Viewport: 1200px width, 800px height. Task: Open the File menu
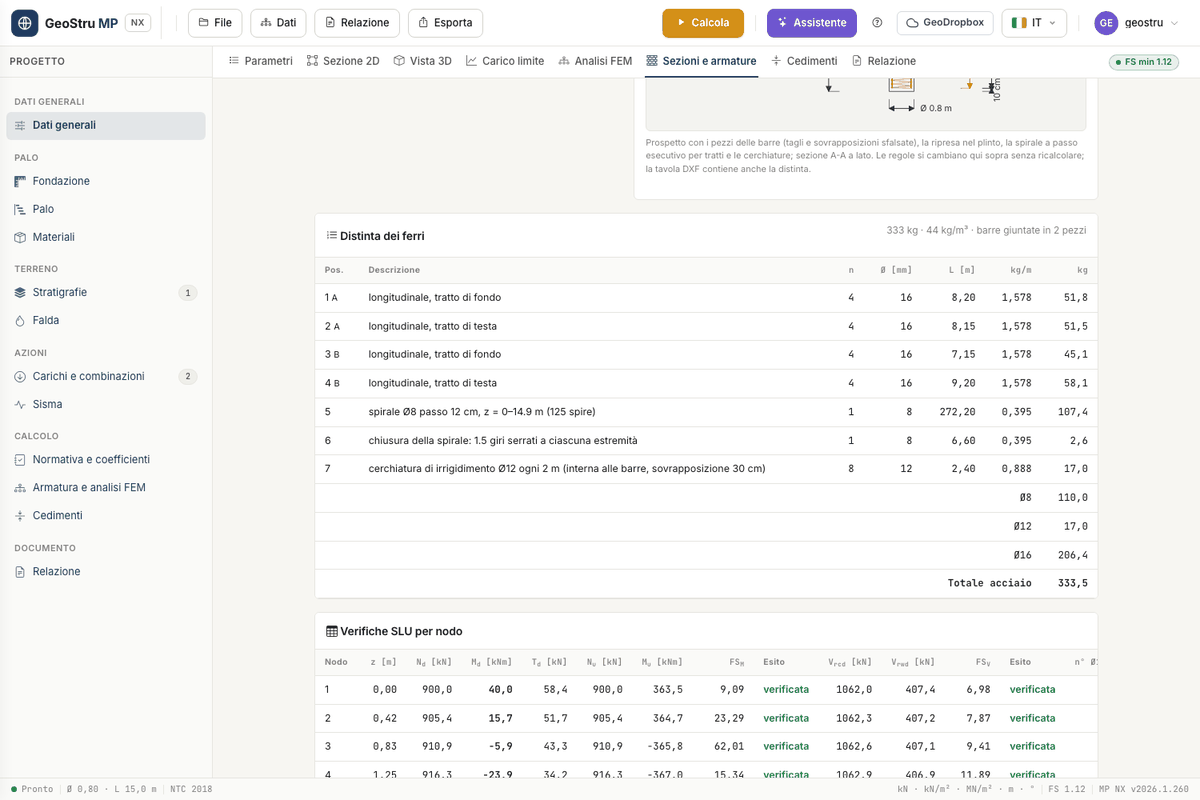[x=215, y=23]
